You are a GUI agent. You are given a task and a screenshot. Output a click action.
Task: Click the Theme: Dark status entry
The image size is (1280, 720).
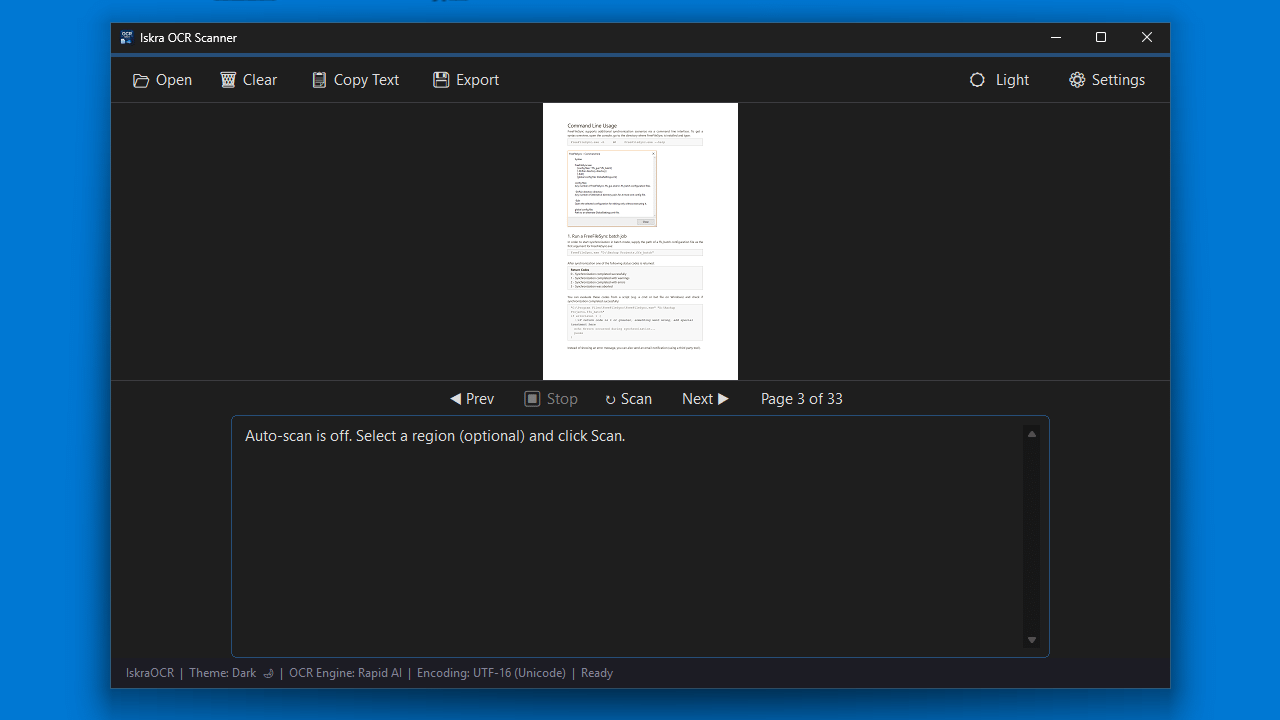(x=223, y=673)
